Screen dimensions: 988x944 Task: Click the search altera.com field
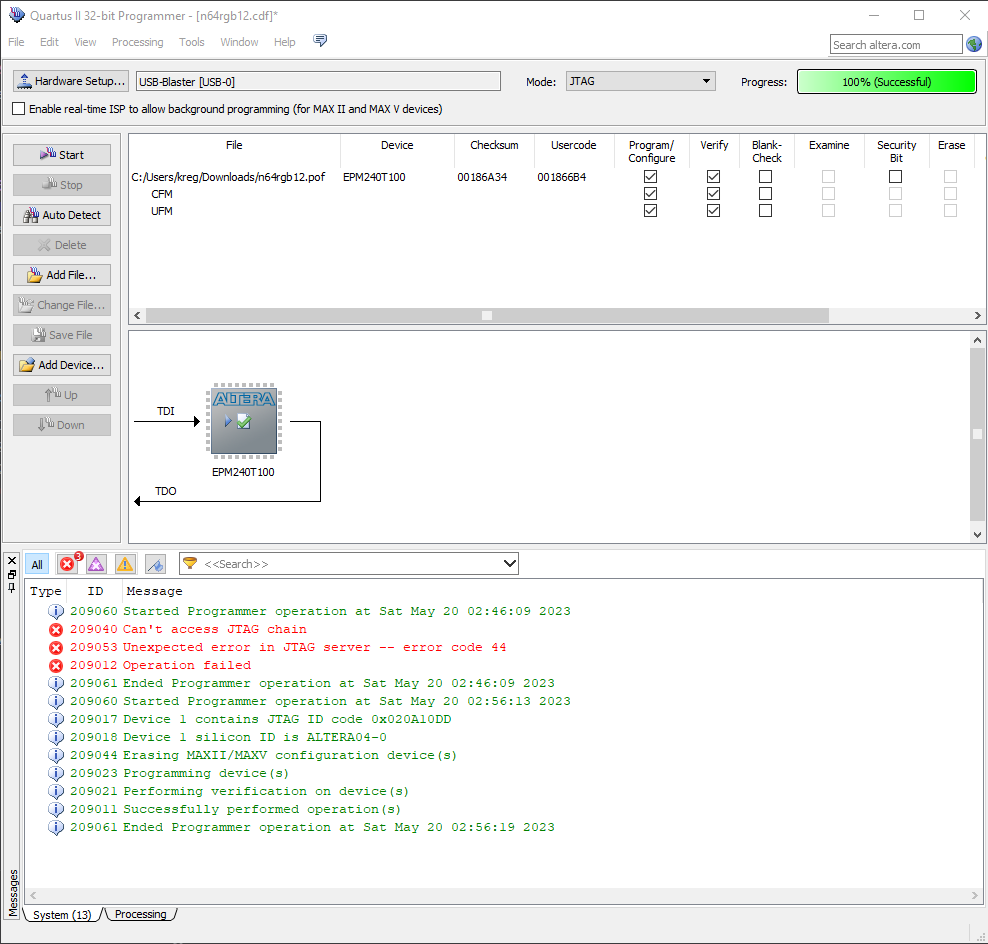895,45
